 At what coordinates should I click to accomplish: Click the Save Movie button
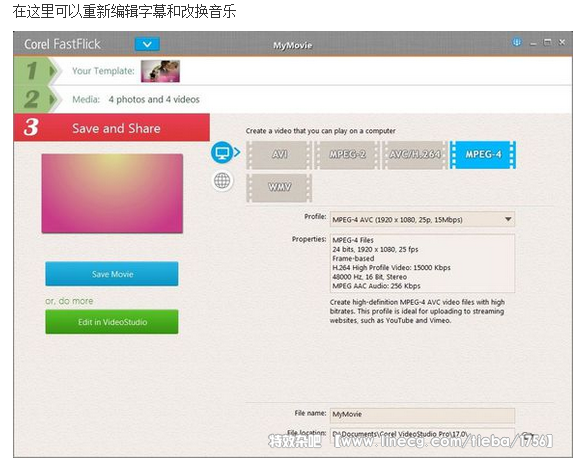[112, 274]
